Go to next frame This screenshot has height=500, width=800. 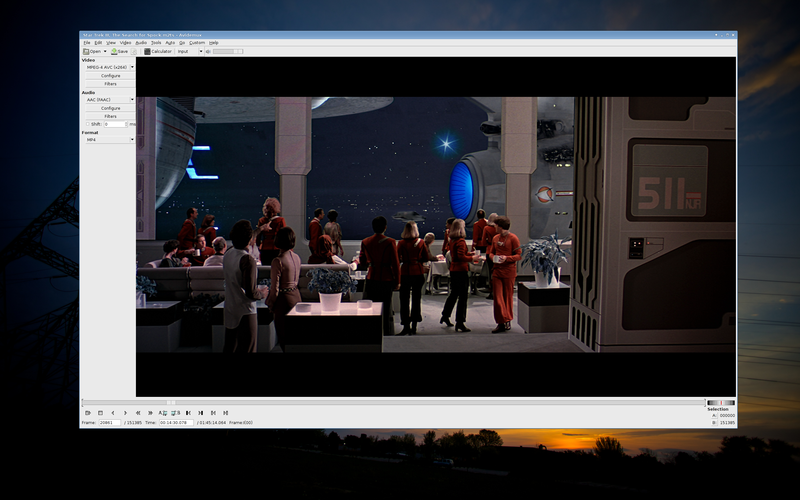[x=125, y=413]
